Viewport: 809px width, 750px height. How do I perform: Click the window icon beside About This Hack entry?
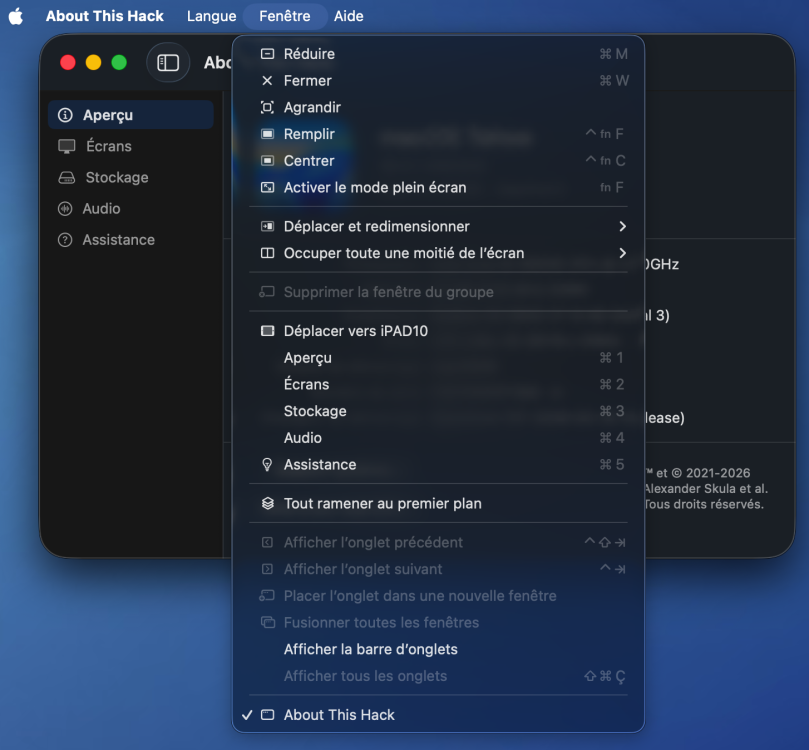[x=267, y=715]
